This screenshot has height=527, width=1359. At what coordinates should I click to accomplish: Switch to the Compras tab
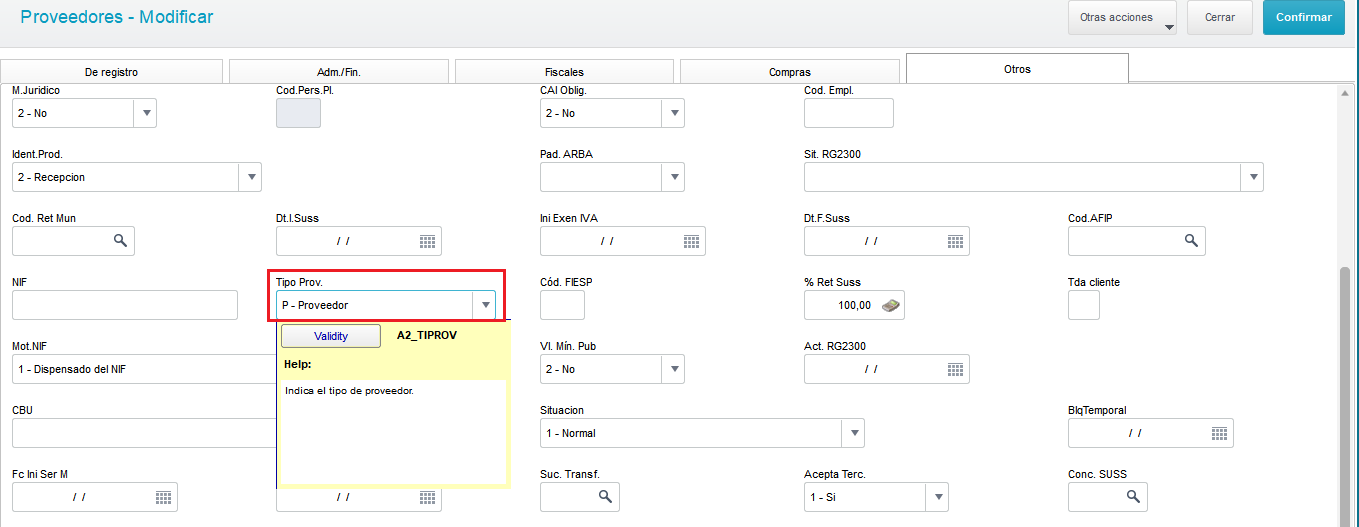pos(790,72)
